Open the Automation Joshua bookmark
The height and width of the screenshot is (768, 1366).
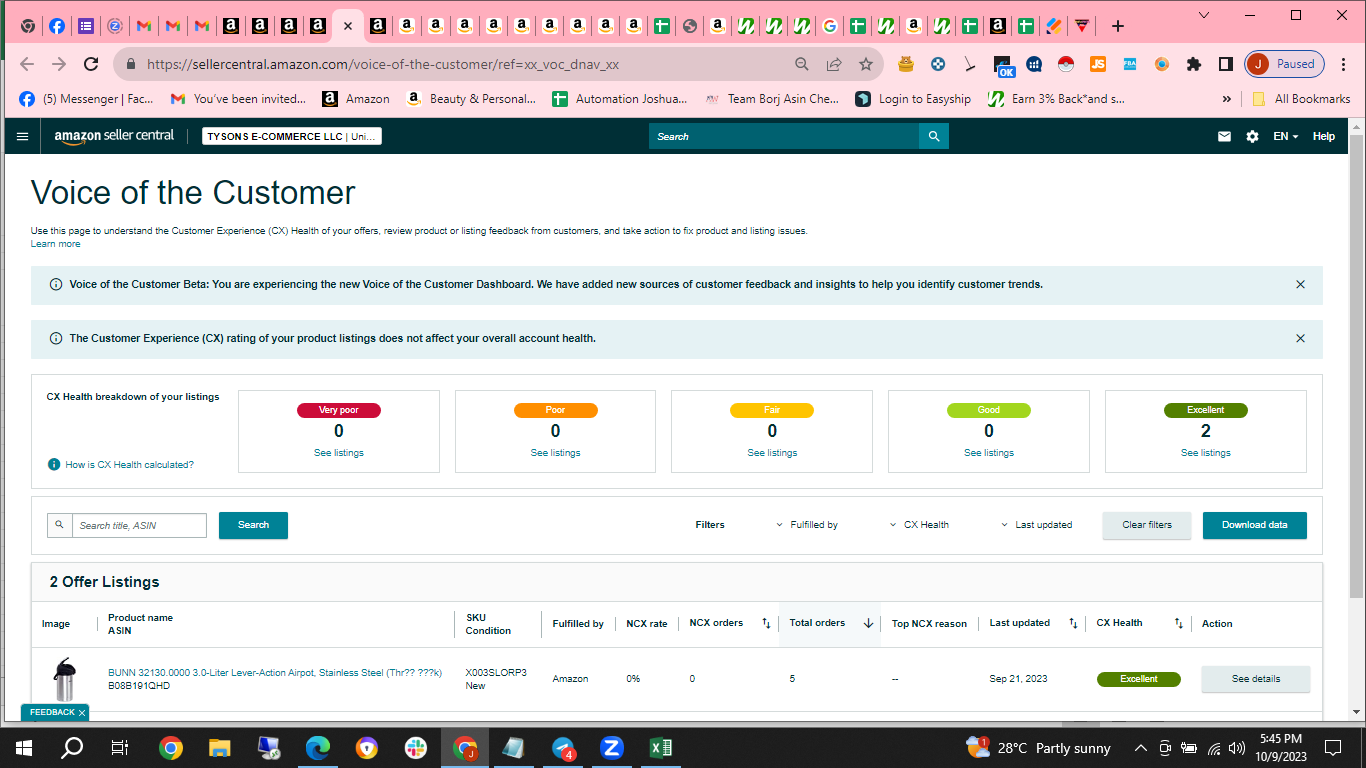coord(619,99)
